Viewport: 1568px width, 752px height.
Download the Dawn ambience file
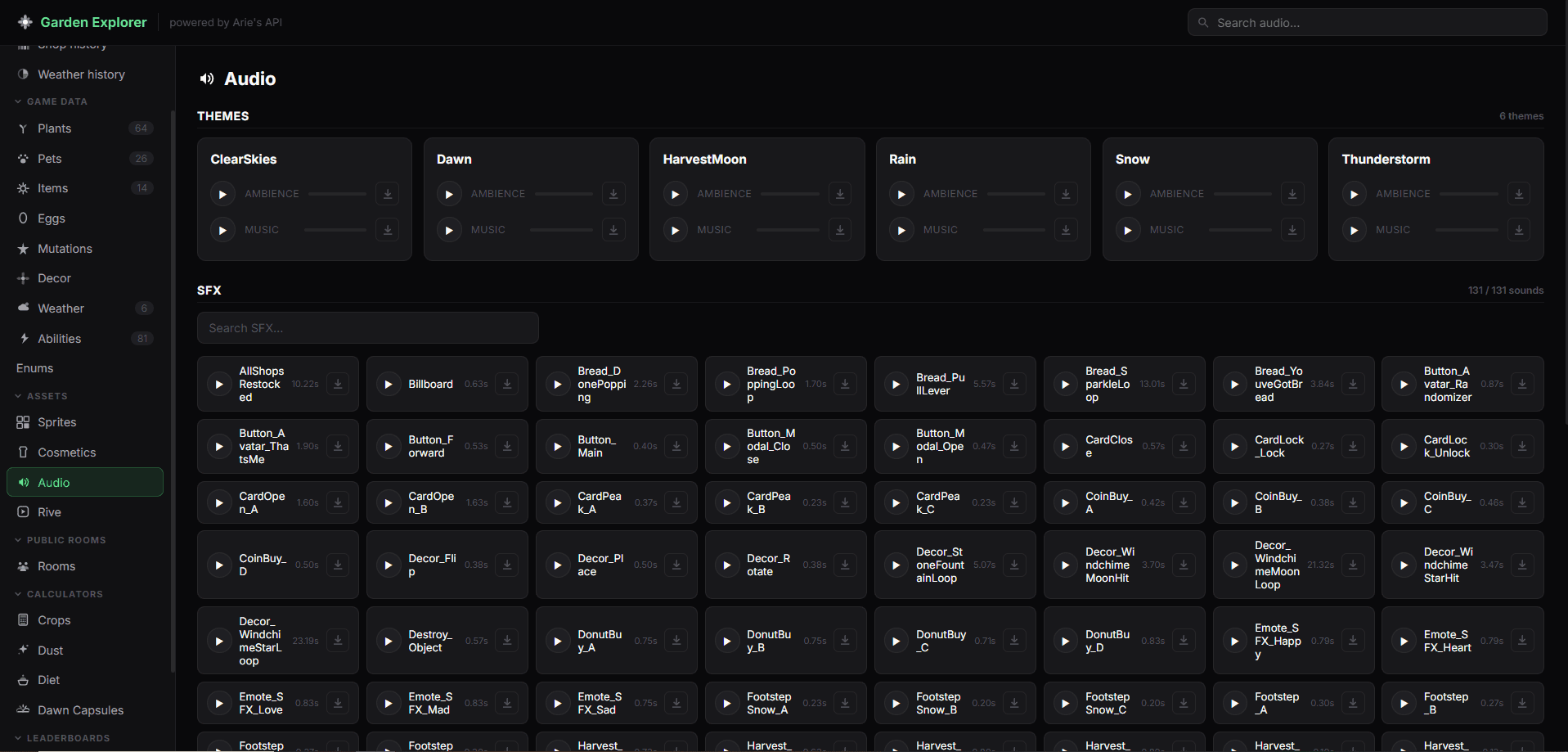click(613, 194)
